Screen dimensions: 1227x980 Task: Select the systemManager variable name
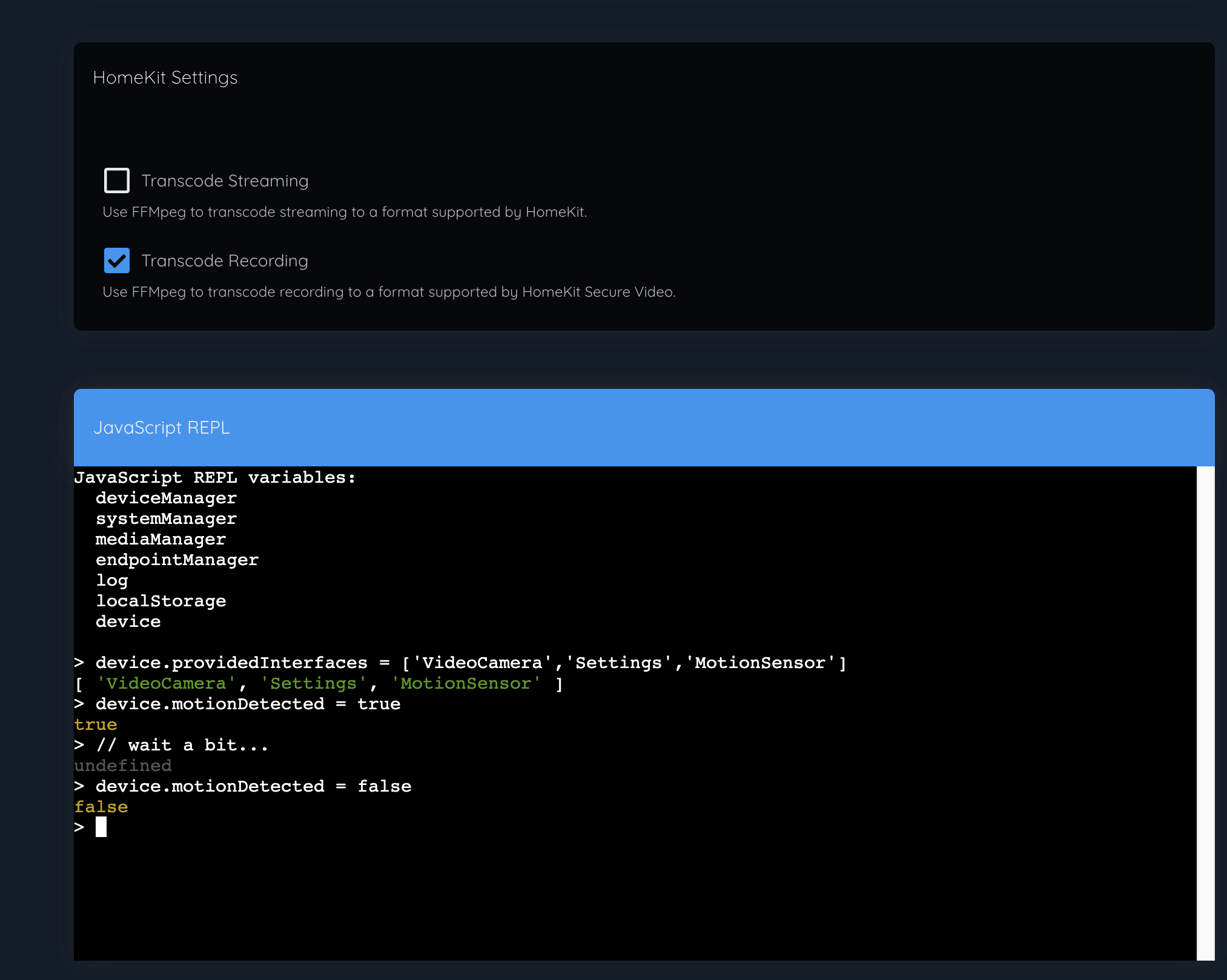(x=165, y=518)
